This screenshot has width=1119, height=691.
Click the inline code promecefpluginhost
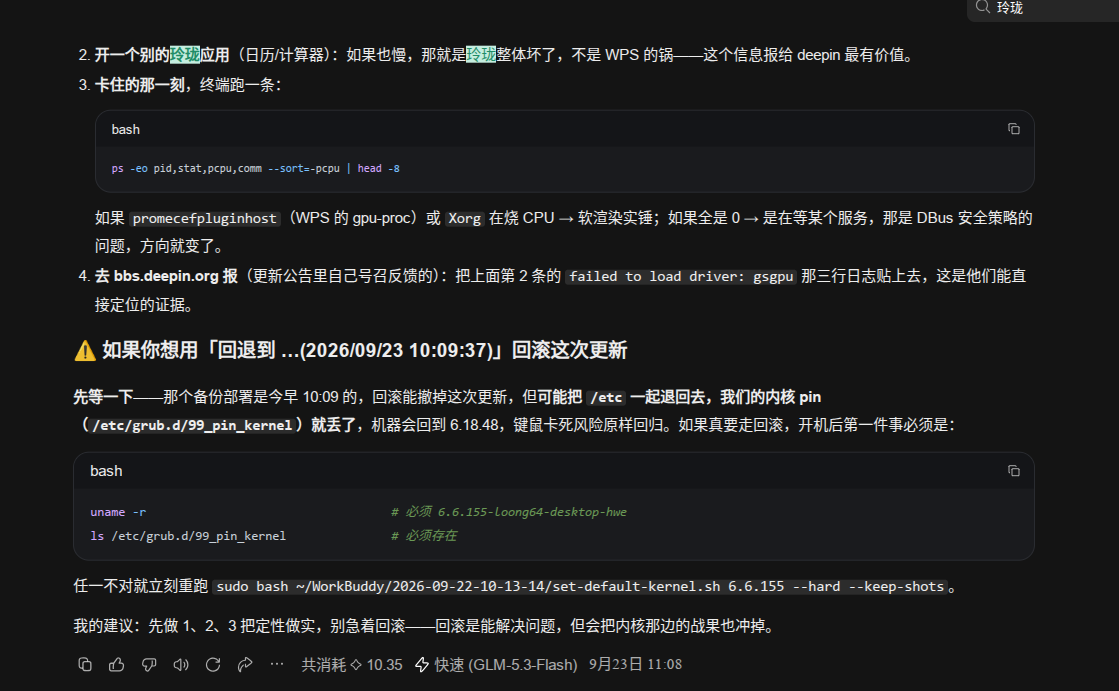pyautogui.click(x=204, y=218)
